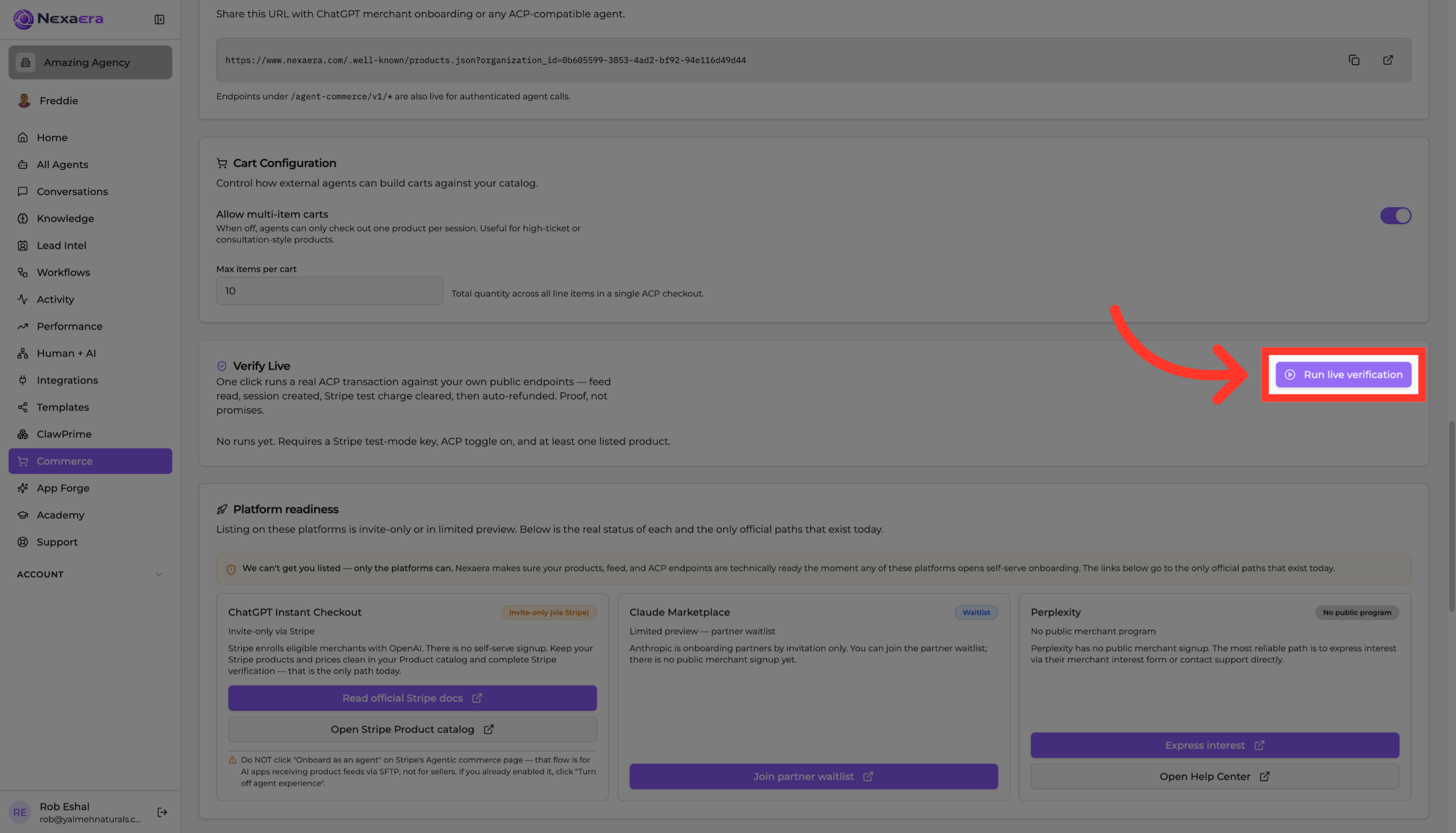Click the page vertical scrollbar
The width and height of the screenshot is (1456, 833).
point(1451,516)
